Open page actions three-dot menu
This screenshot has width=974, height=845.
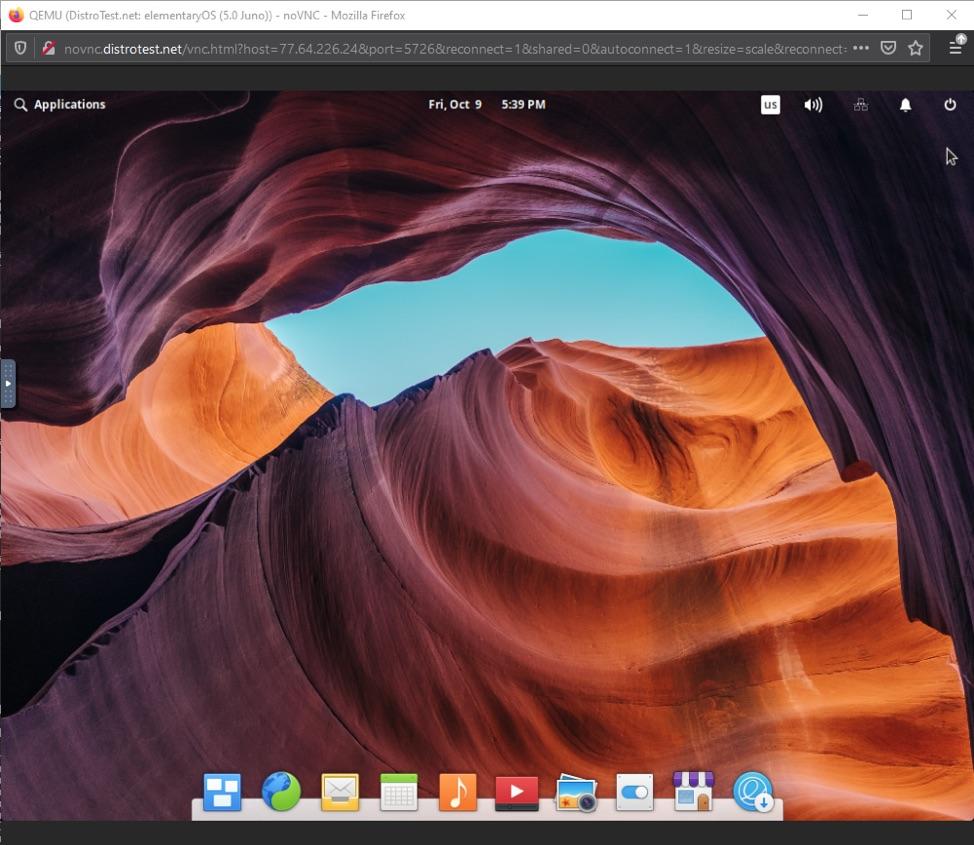[x=860, y=48]
